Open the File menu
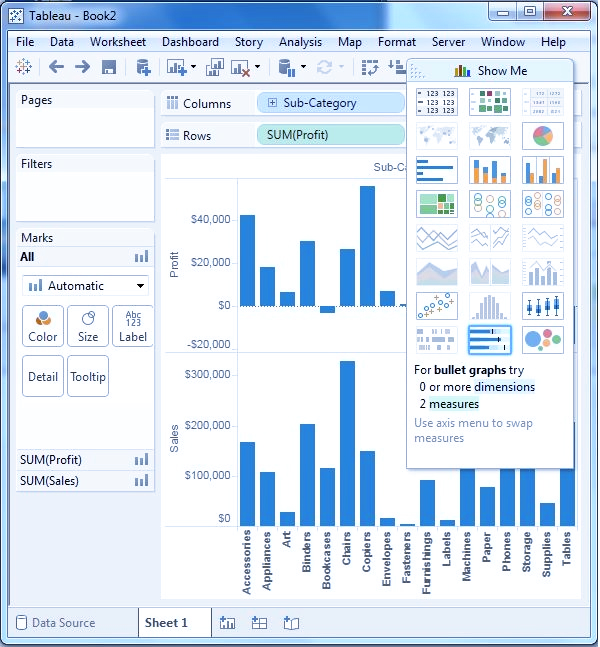 tap(25, 42)
